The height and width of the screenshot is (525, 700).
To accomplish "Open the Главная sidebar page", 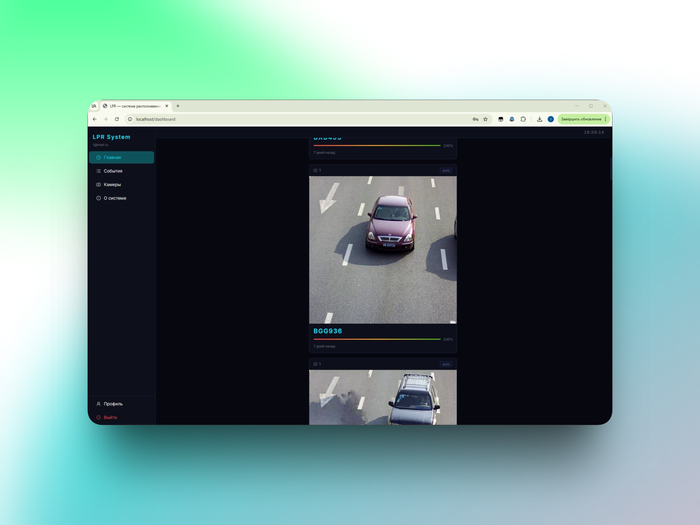I will tap(121, 157).
